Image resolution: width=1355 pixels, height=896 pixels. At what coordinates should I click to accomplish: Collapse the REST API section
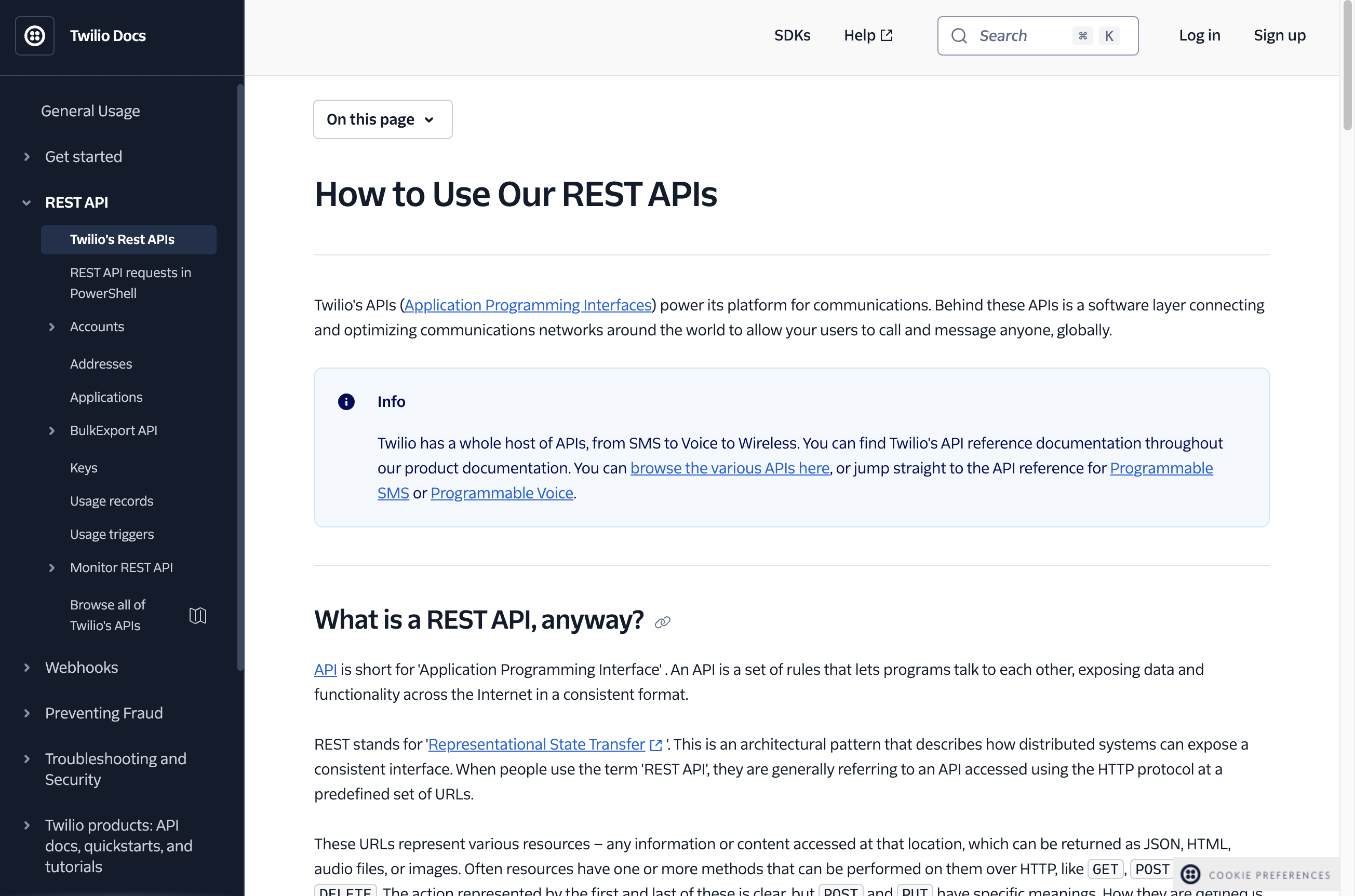click(x=27, y=202)
